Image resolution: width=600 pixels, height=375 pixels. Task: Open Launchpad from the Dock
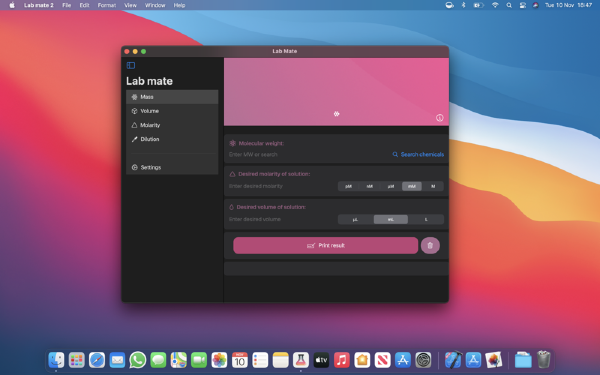(77, 360)
